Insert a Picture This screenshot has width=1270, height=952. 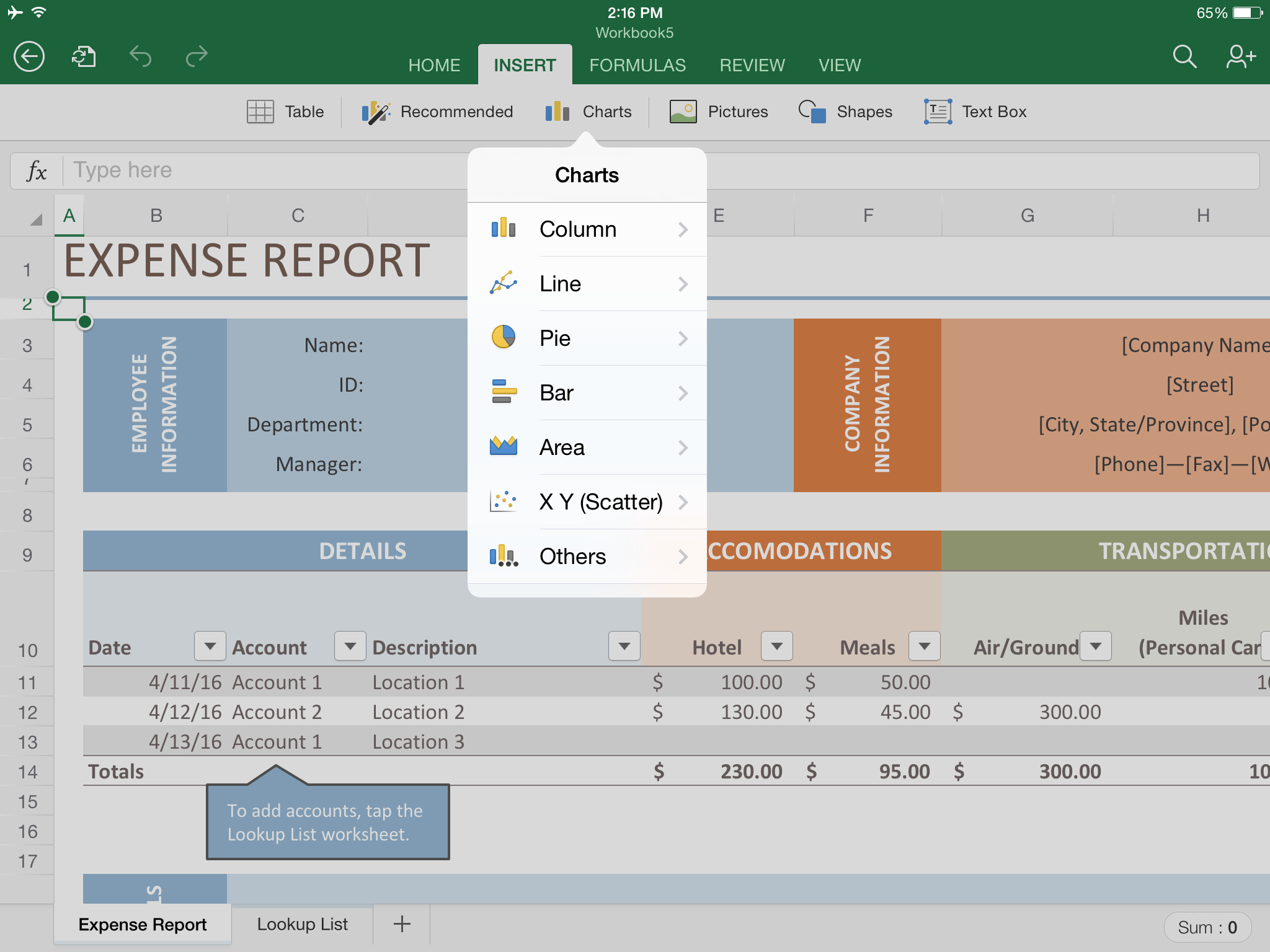[x=719, y=112]
